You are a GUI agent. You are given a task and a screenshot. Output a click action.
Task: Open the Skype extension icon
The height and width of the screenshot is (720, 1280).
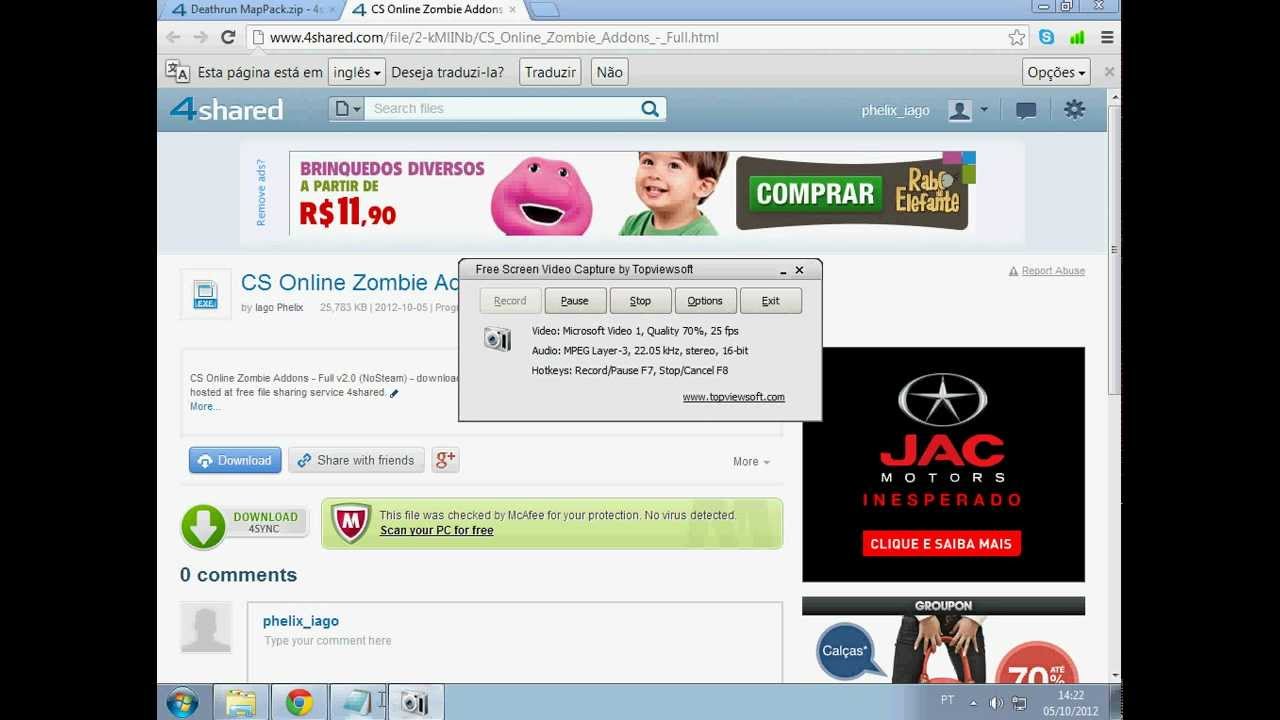click(x=1047, y=38)
